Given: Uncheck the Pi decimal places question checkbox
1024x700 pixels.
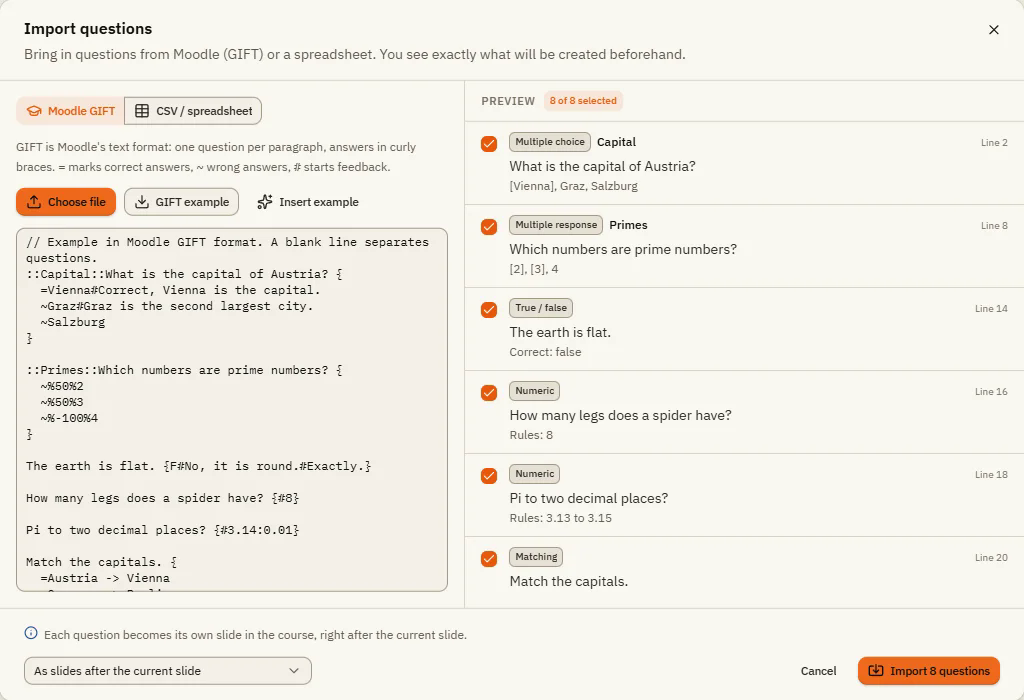Looking at the screenshot, I should coord(488,475).
